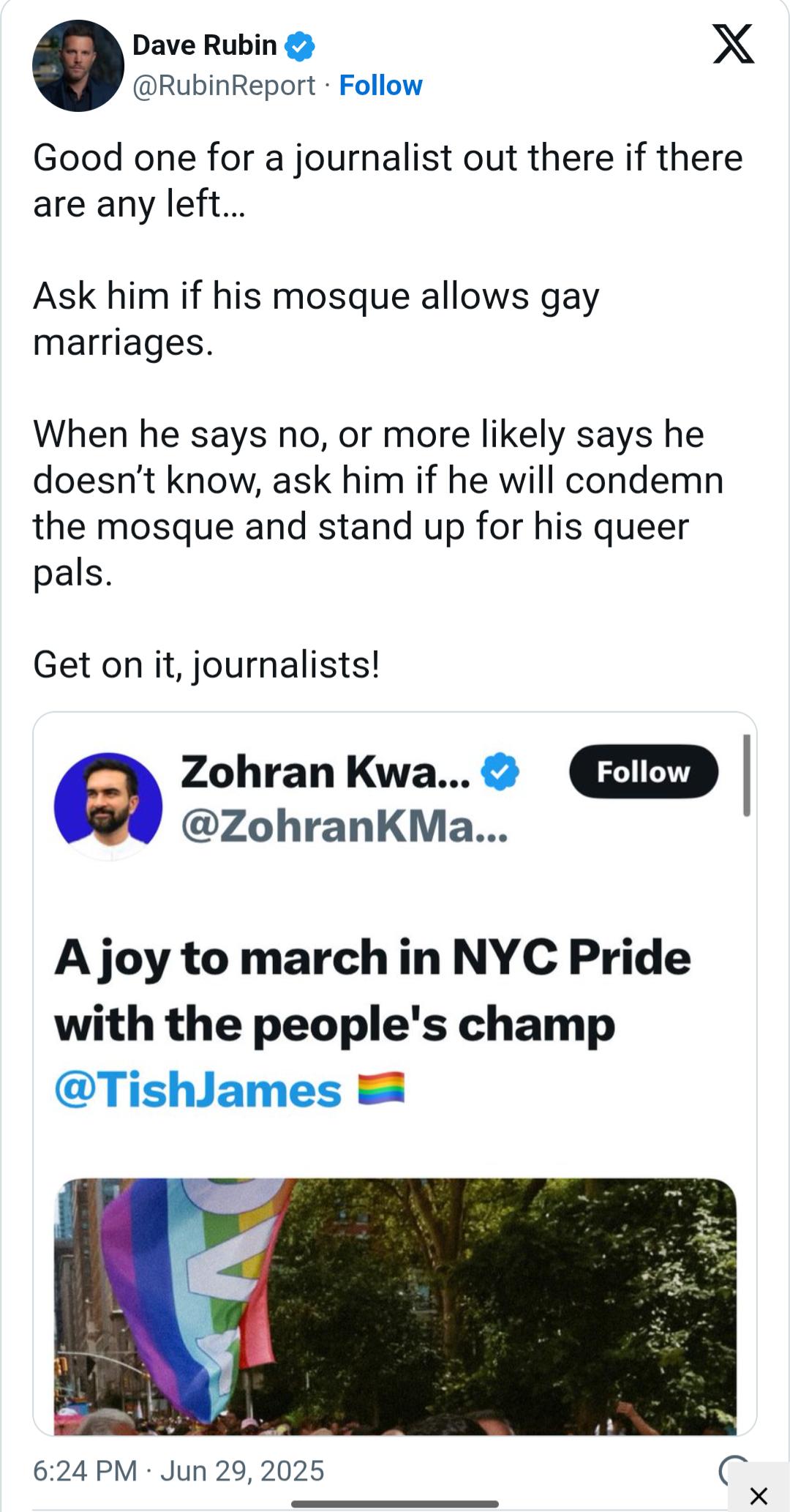The width and height of the screenshot is (790, 1512).
Task: Open the @RubinReport handle
Action: [x=224, y=86]
